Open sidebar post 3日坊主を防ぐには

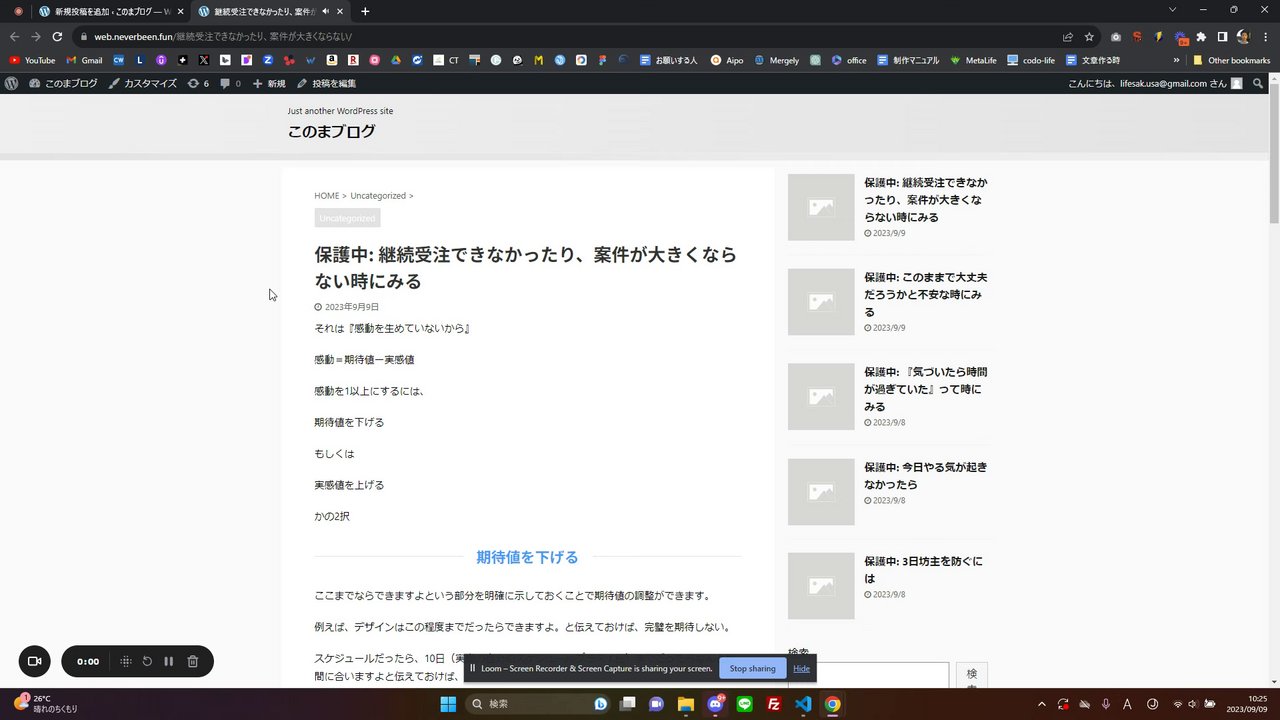coord(923,570)
